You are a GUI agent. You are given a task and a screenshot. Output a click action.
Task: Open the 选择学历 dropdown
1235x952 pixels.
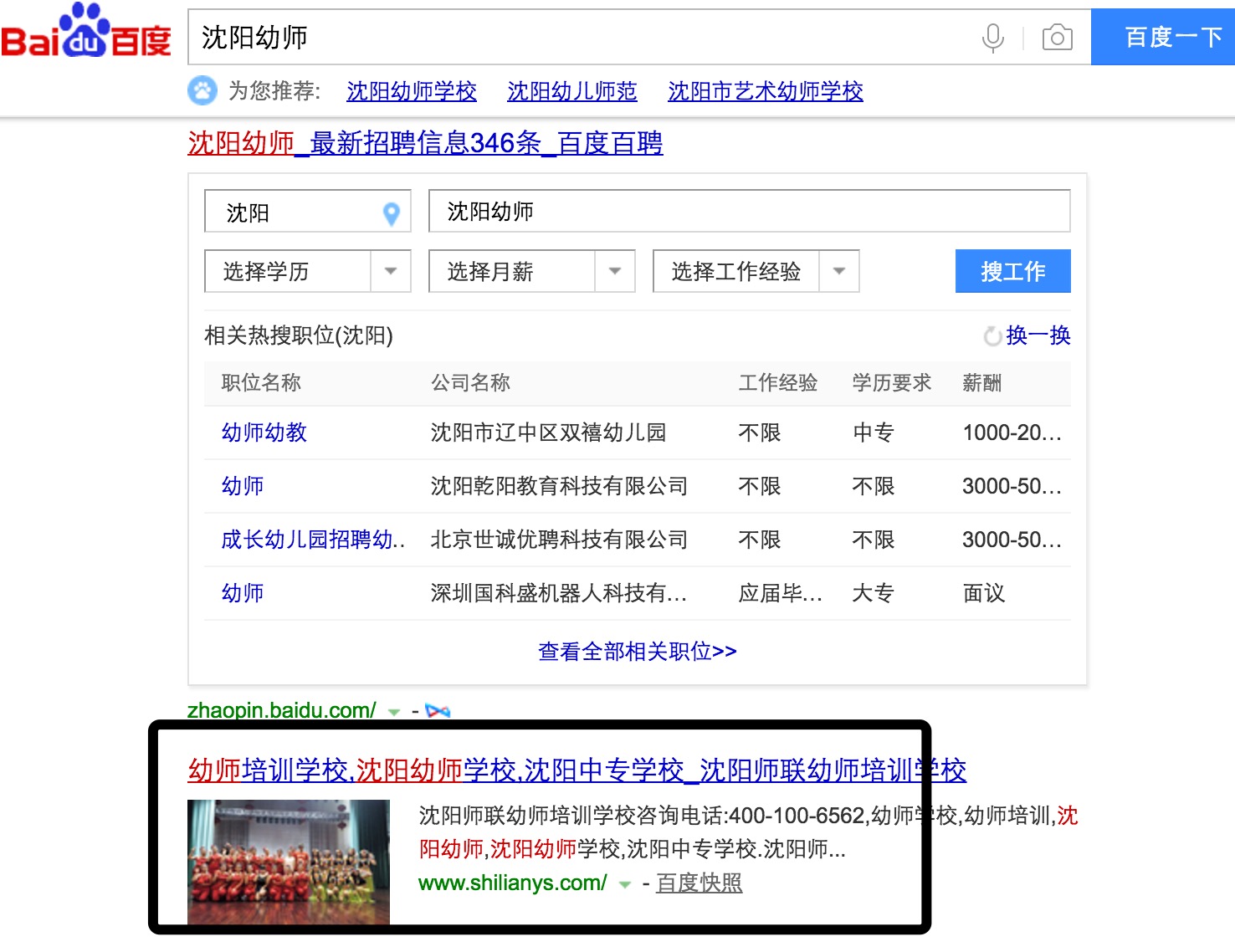(307, 271)
